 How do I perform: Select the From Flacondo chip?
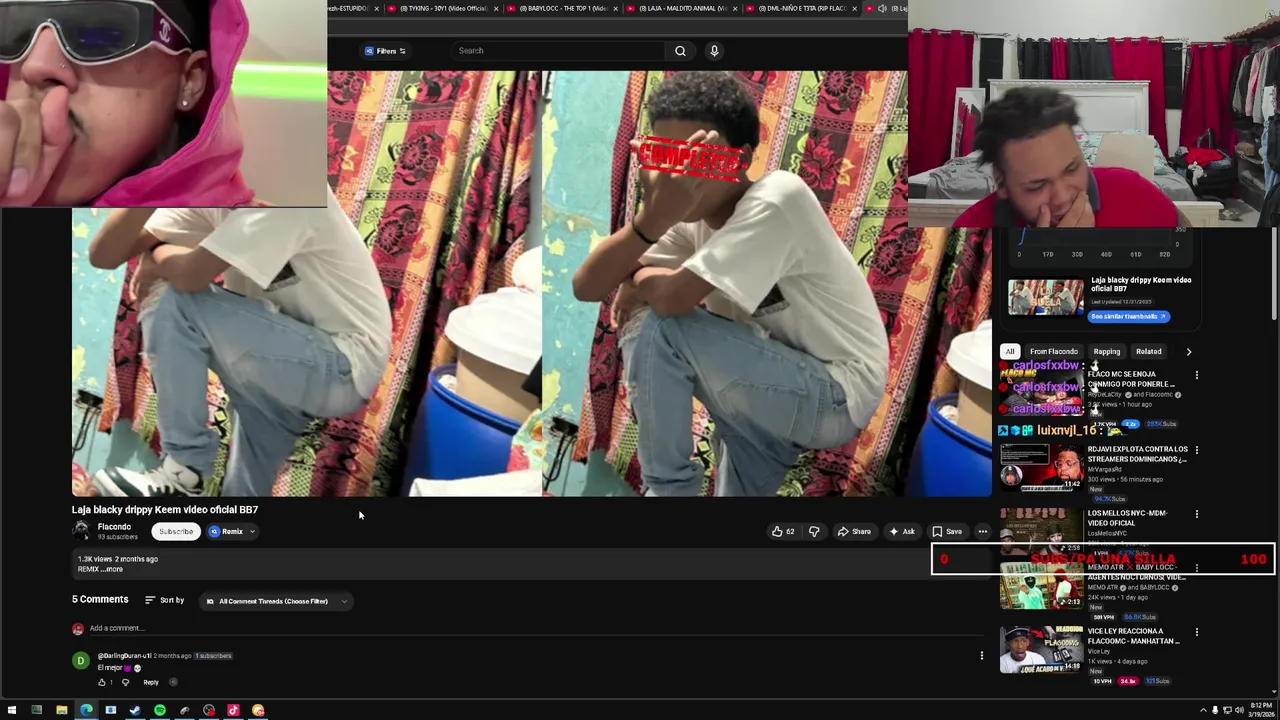click(1054, 352)
